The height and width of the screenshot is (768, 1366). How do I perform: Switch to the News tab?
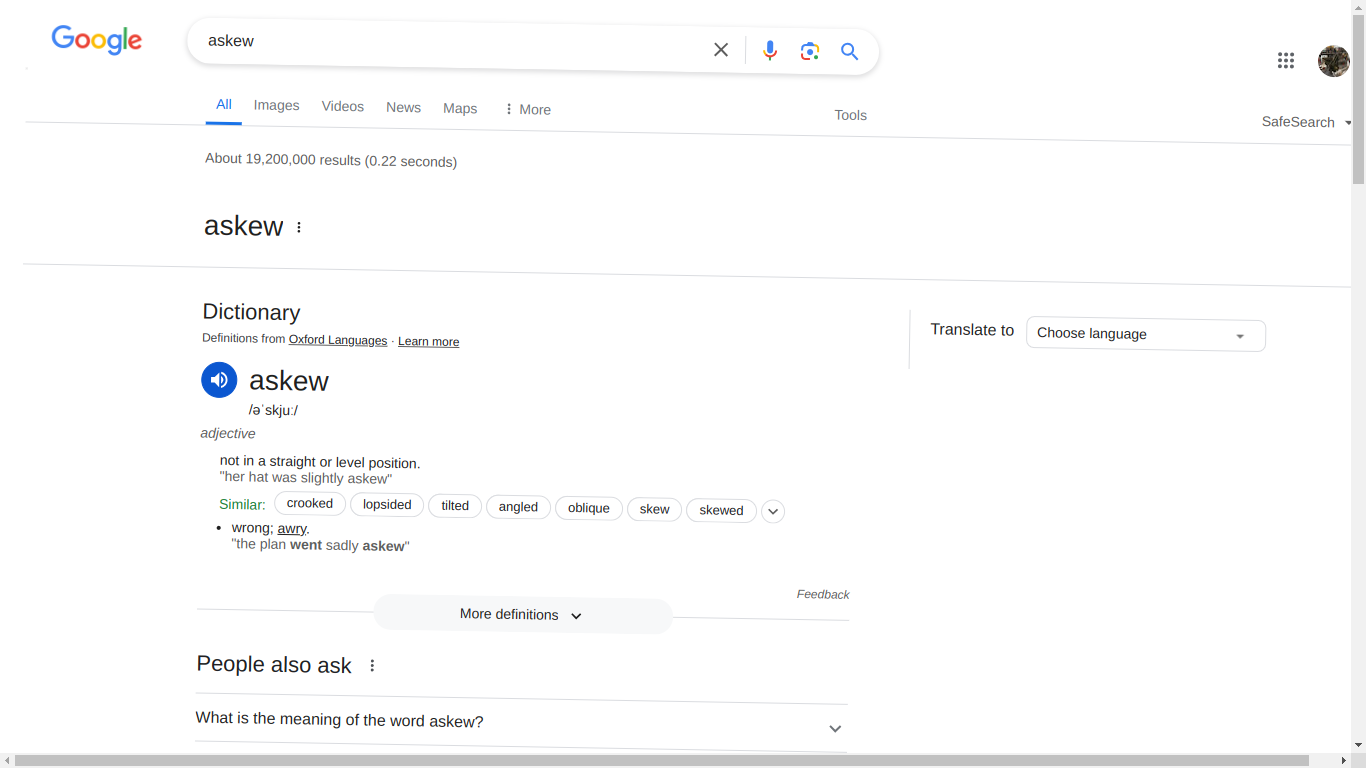(x=403, y=107)
